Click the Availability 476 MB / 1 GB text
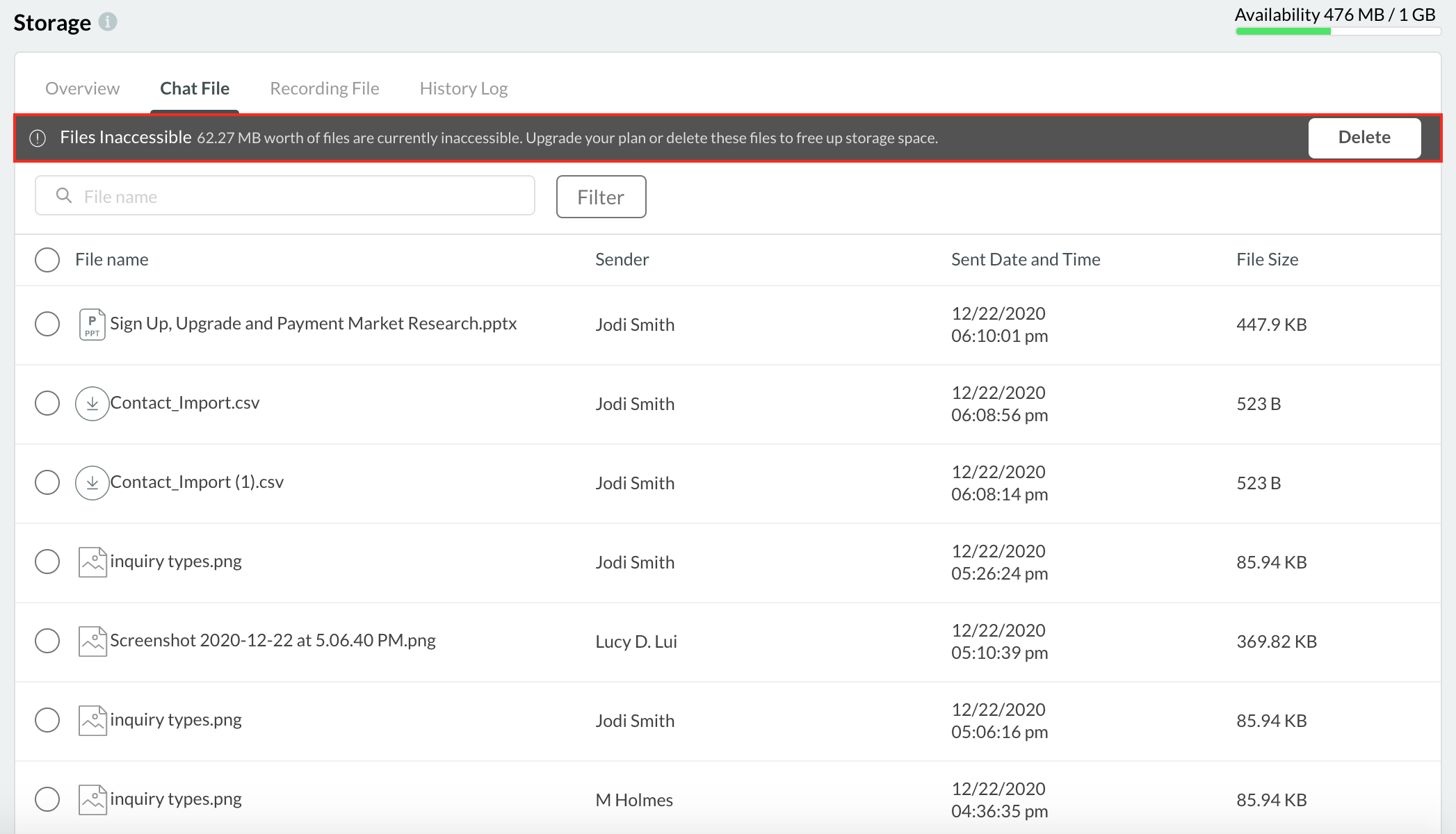Image resolution: width=1456 pixels, height=834 pixels. (x=1335, y=15)
